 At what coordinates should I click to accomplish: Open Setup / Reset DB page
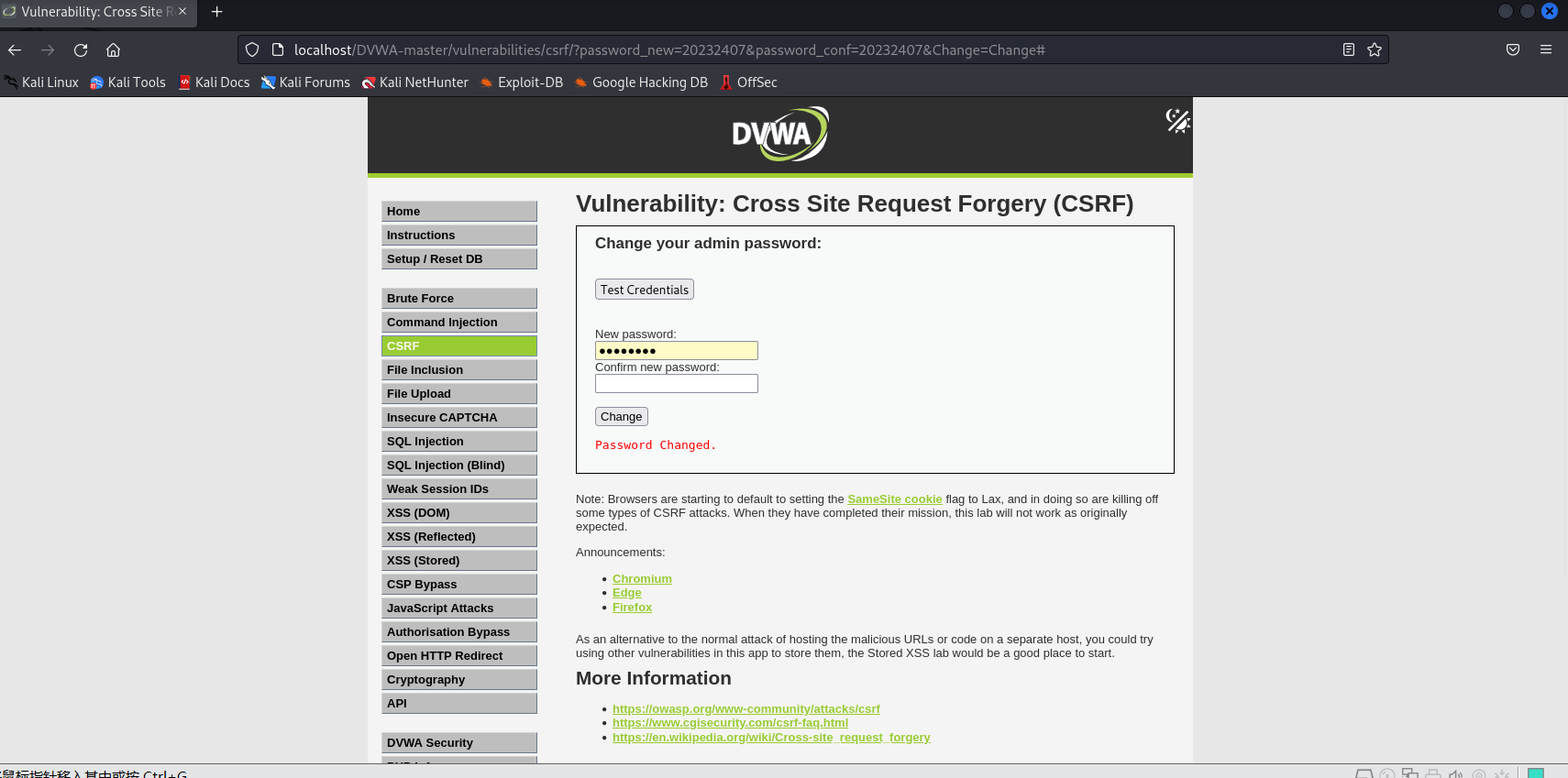(459, 258)
